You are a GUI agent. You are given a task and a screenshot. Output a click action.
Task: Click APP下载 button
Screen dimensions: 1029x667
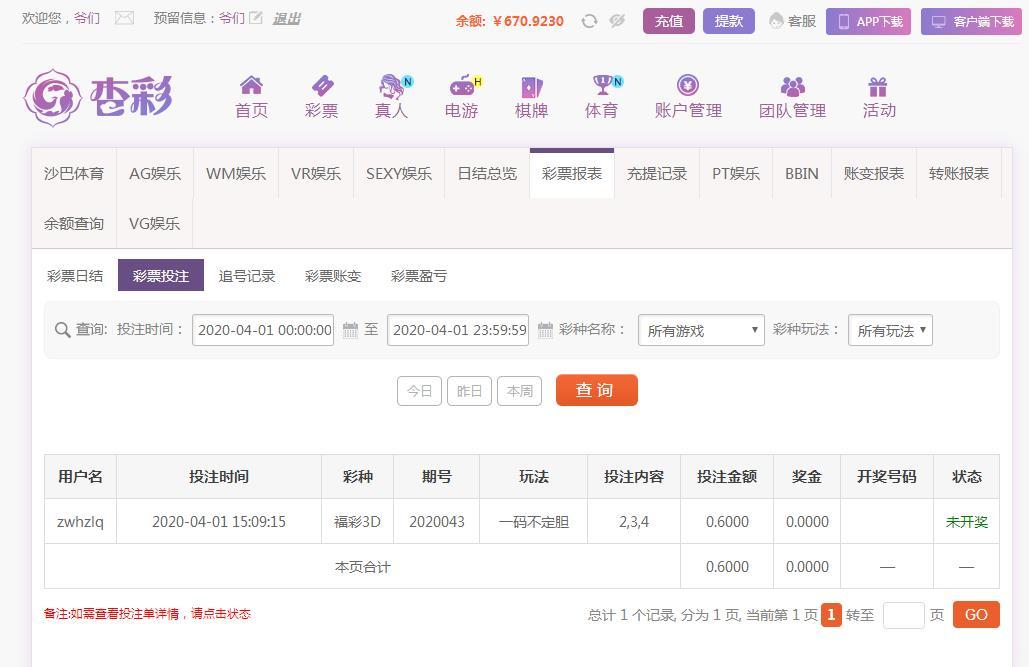[868, 21]
